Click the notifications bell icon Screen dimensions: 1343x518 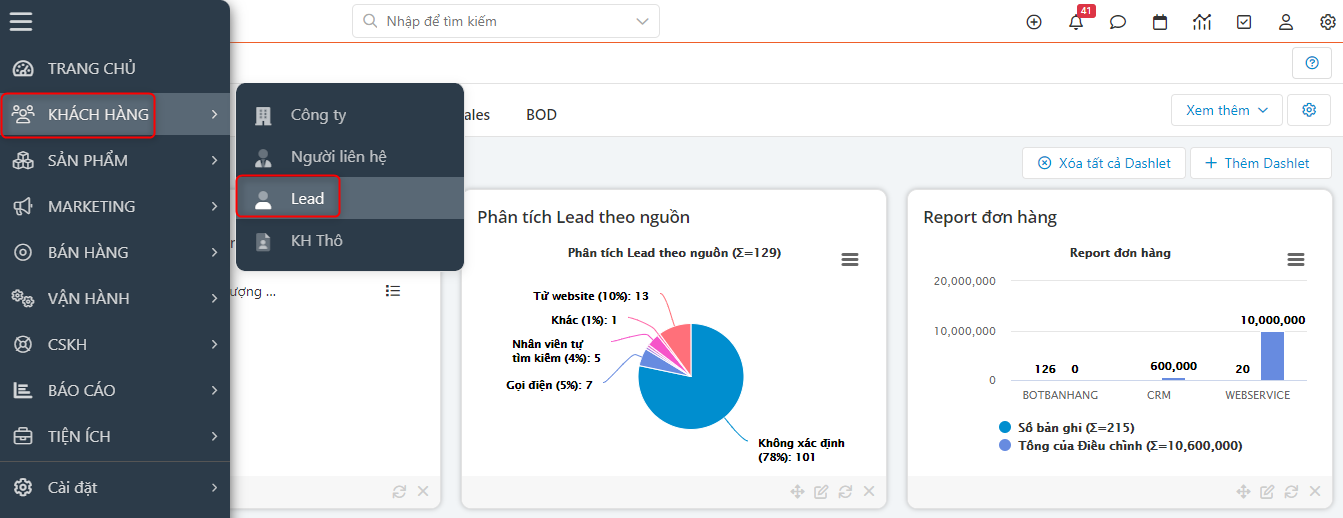1076,22
